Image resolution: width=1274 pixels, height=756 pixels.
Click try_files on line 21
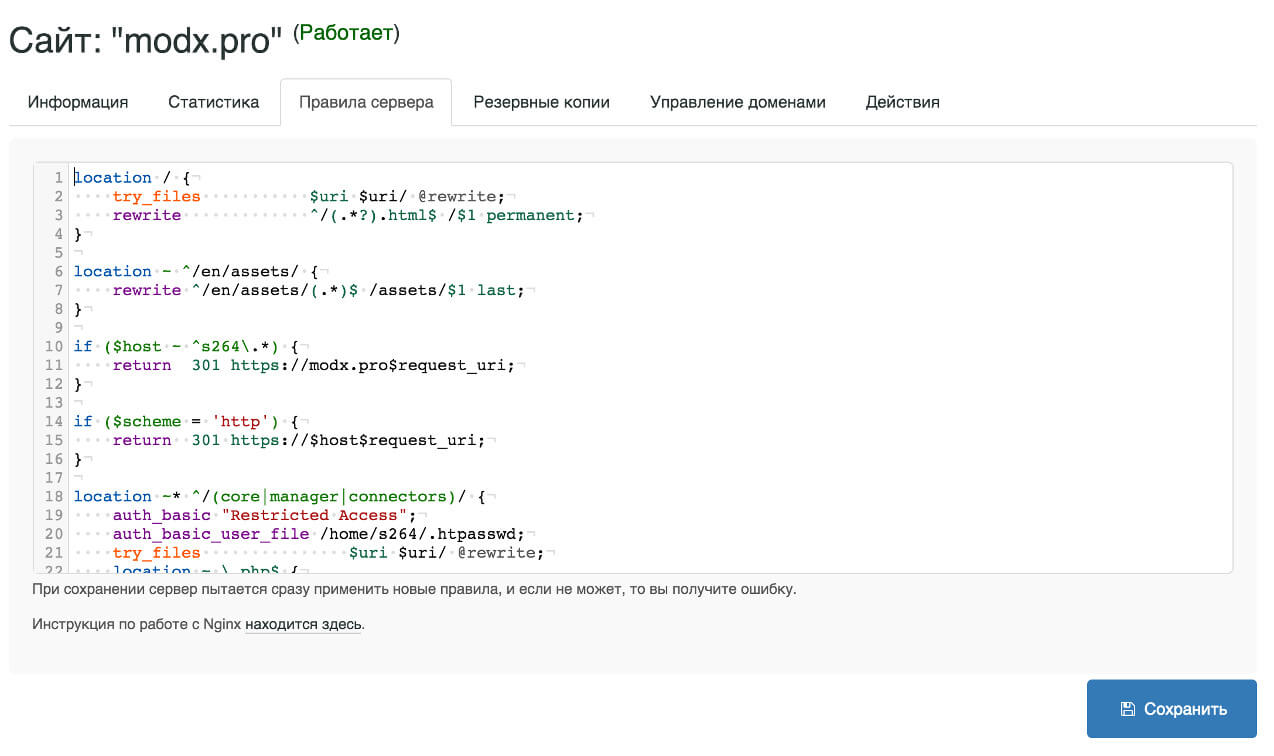pos(157,553)
